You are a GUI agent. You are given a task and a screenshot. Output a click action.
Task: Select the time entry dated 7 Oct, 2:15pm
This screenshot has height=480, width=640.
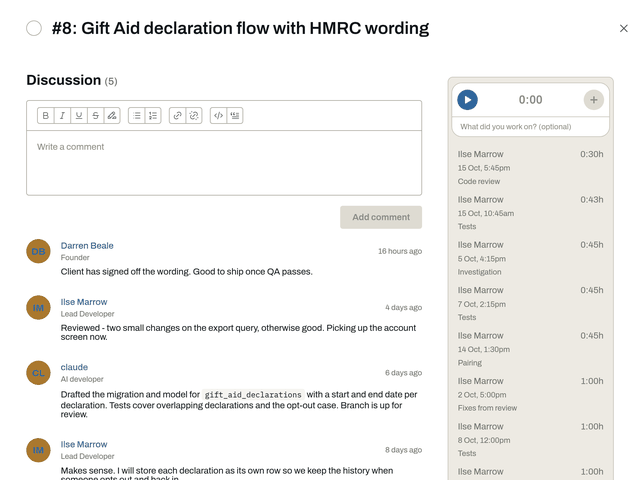point(530,303)
